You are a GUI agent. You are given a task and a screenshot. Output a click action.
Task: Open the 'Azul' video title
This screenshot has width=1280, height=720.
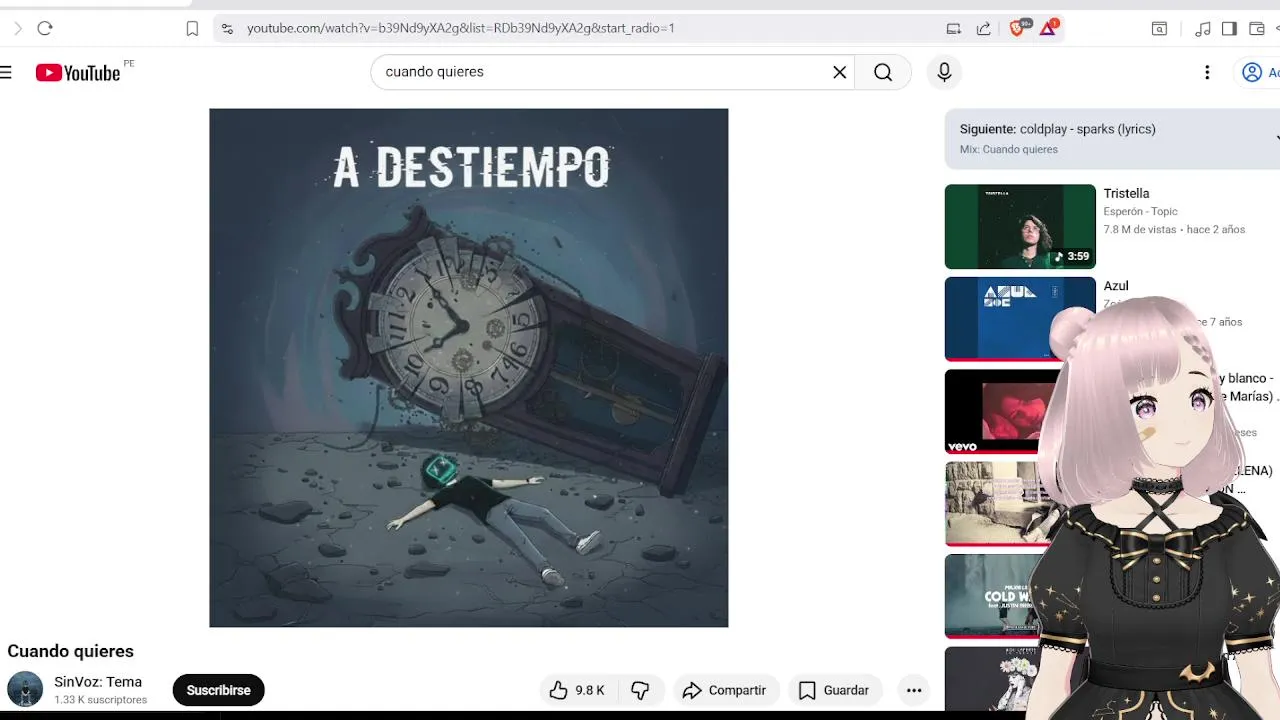point(1116,286)
